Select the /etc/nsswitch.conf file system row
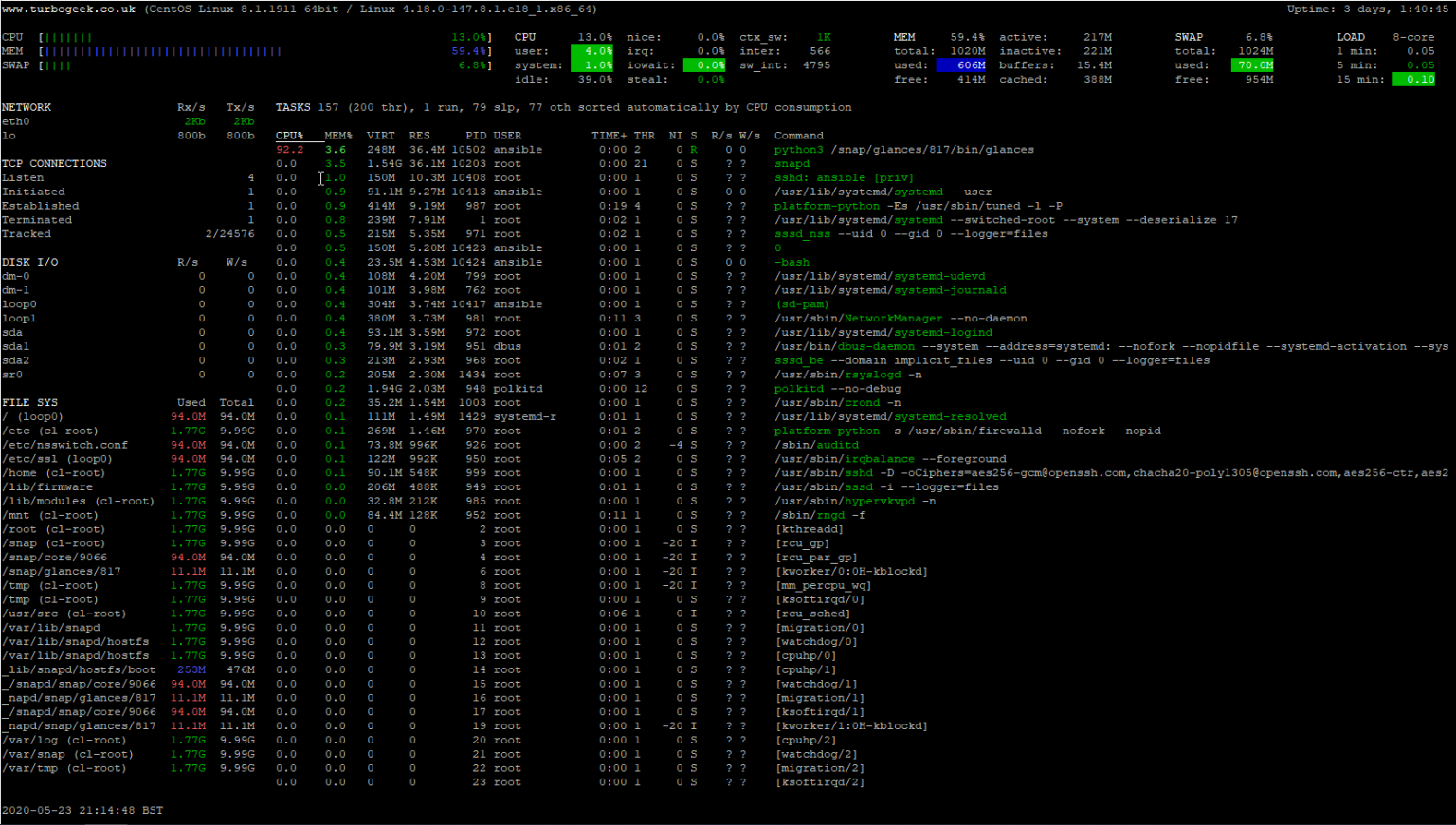Viewport: 1456px width, 825px height. [x=128, y=445]
